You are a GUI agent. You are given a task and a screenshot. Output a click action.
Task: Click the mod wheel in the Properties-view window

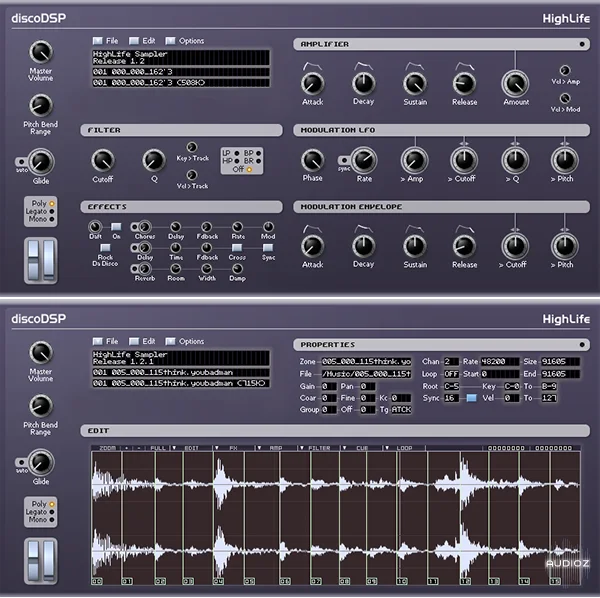(49, 561)
